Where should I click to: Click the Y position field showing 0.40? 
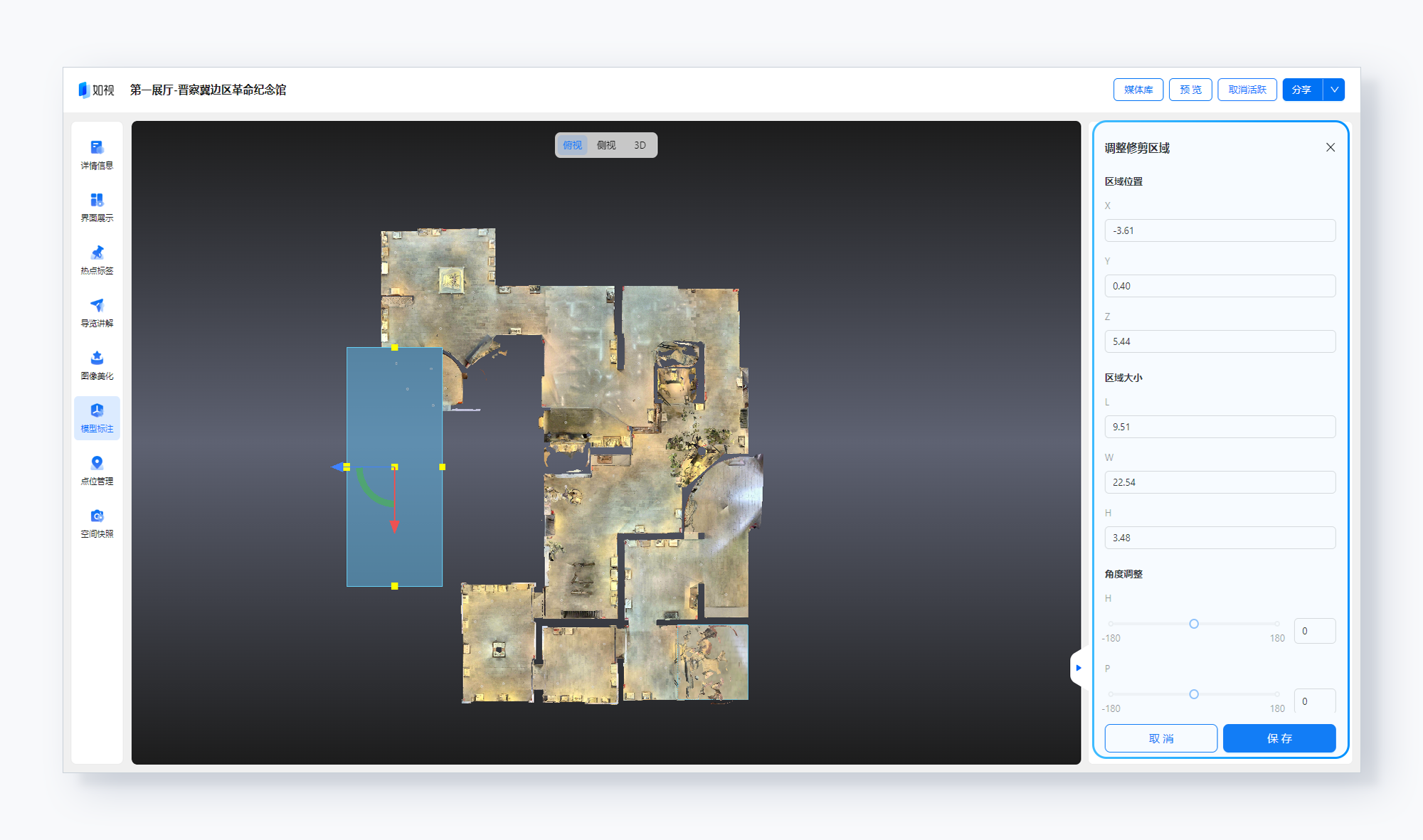1220,286
